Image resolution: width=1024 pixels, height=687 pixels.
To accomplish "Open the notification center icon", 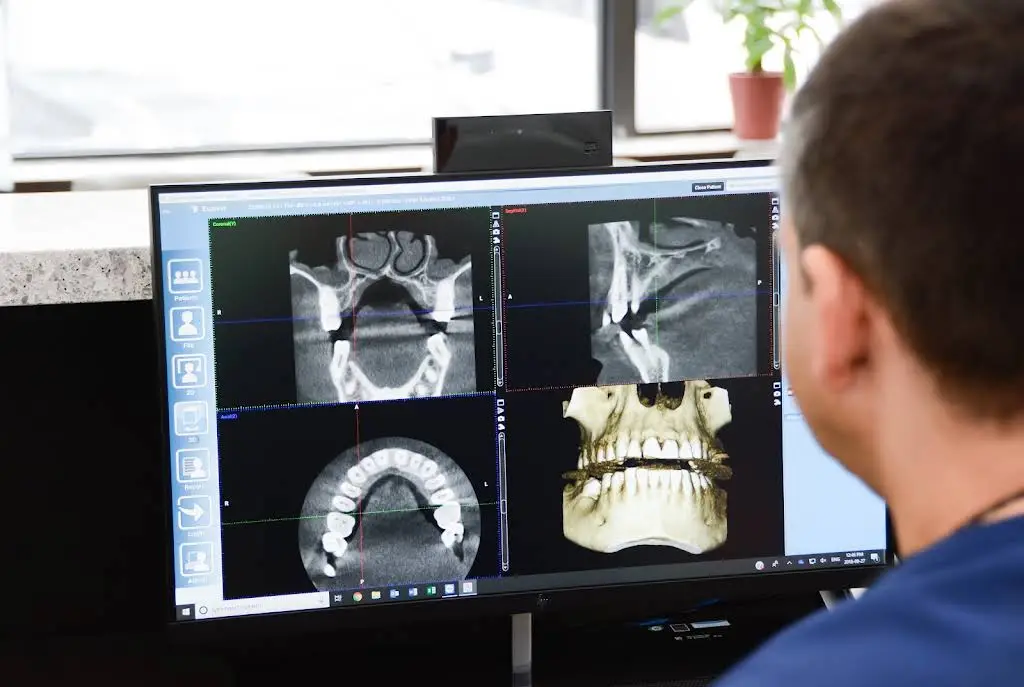I will [875, 557].
